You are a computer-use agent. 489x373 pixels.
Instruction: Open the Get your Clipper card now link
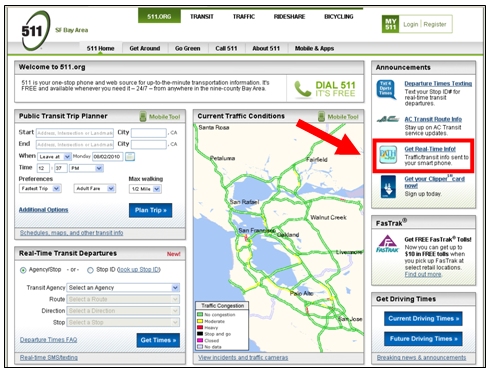tap(434, 182)
